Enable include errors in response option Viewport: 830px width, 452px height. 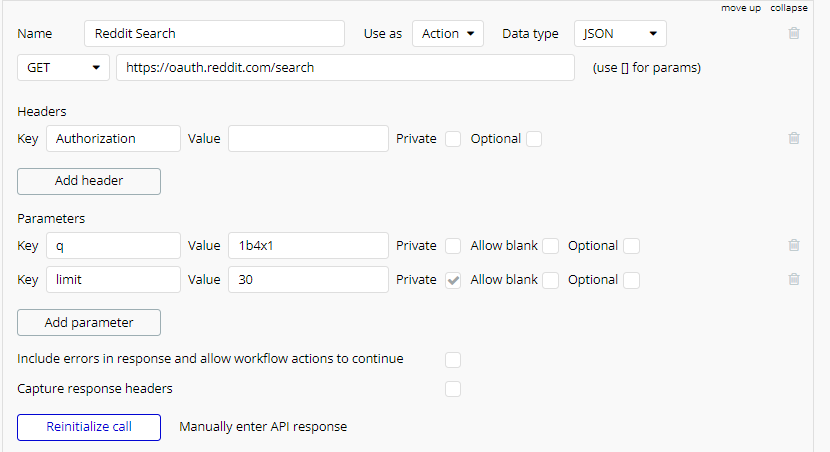[453, 359]
